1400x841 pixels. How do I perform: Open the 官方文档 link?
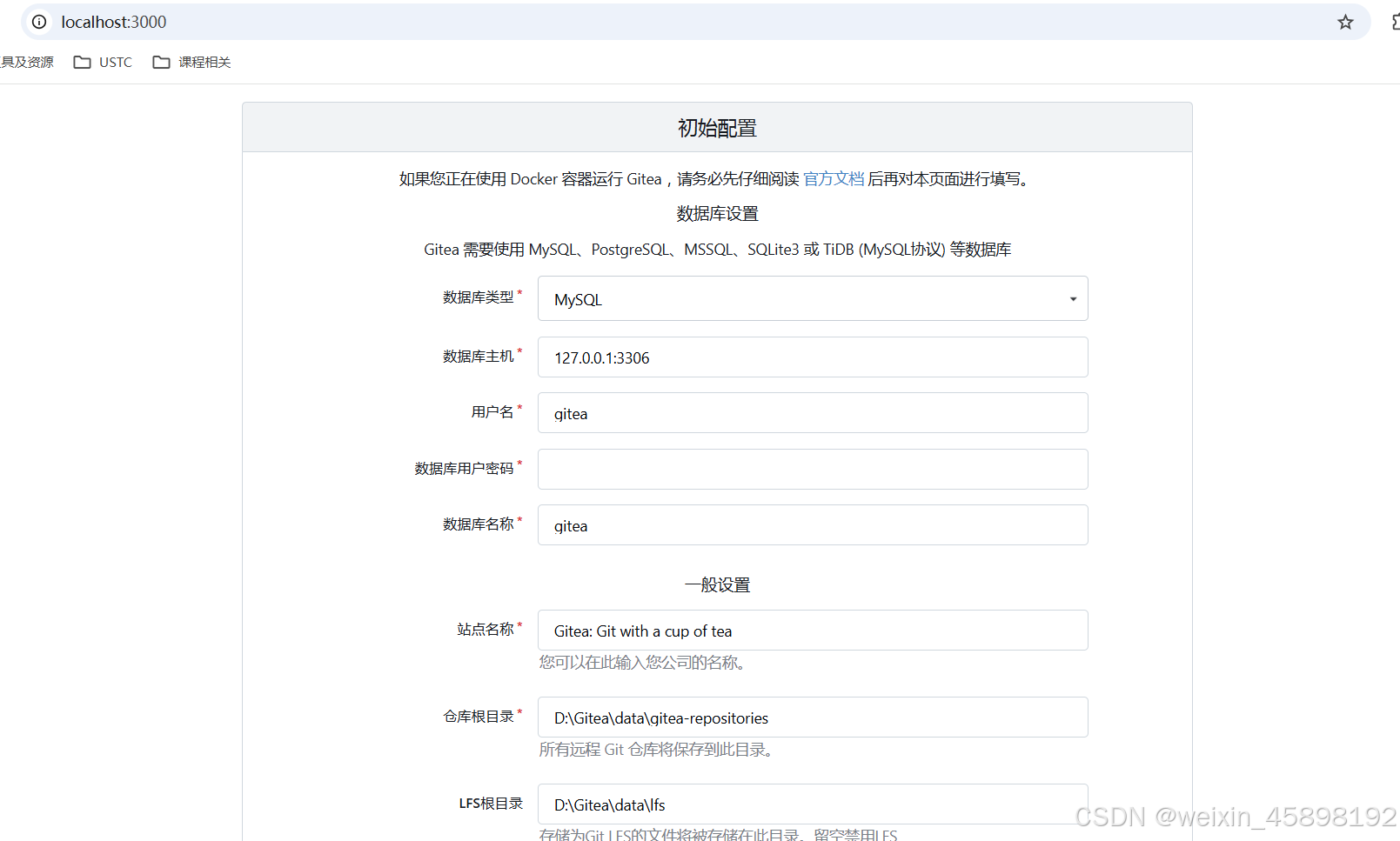834,178
